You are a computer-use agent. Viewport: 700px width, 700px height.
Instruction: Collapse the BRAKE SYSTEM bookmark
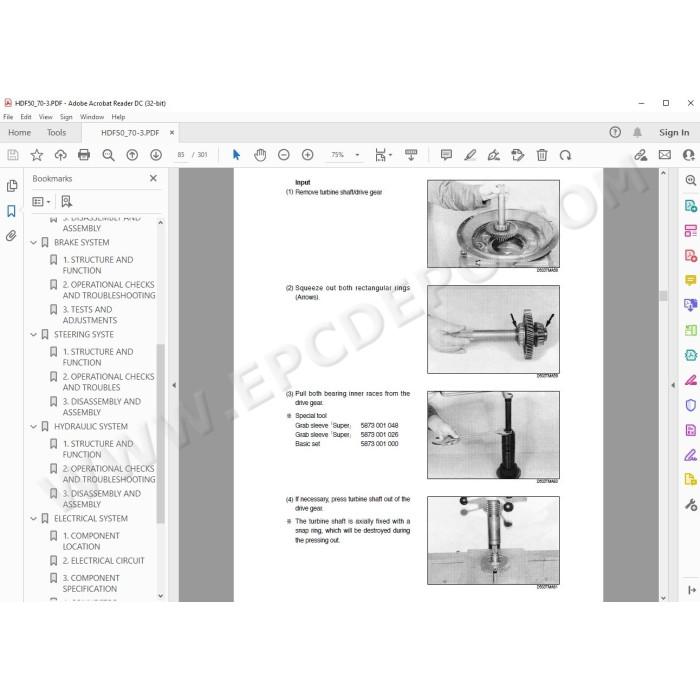point(33,242)
